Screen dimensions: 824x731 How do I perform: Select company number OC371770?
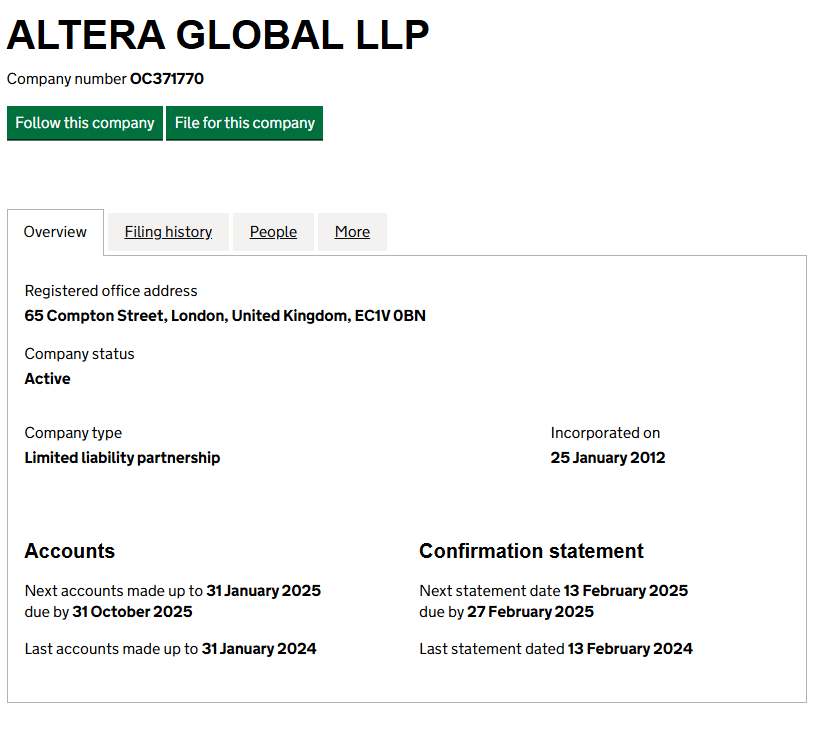coord(167,79)
